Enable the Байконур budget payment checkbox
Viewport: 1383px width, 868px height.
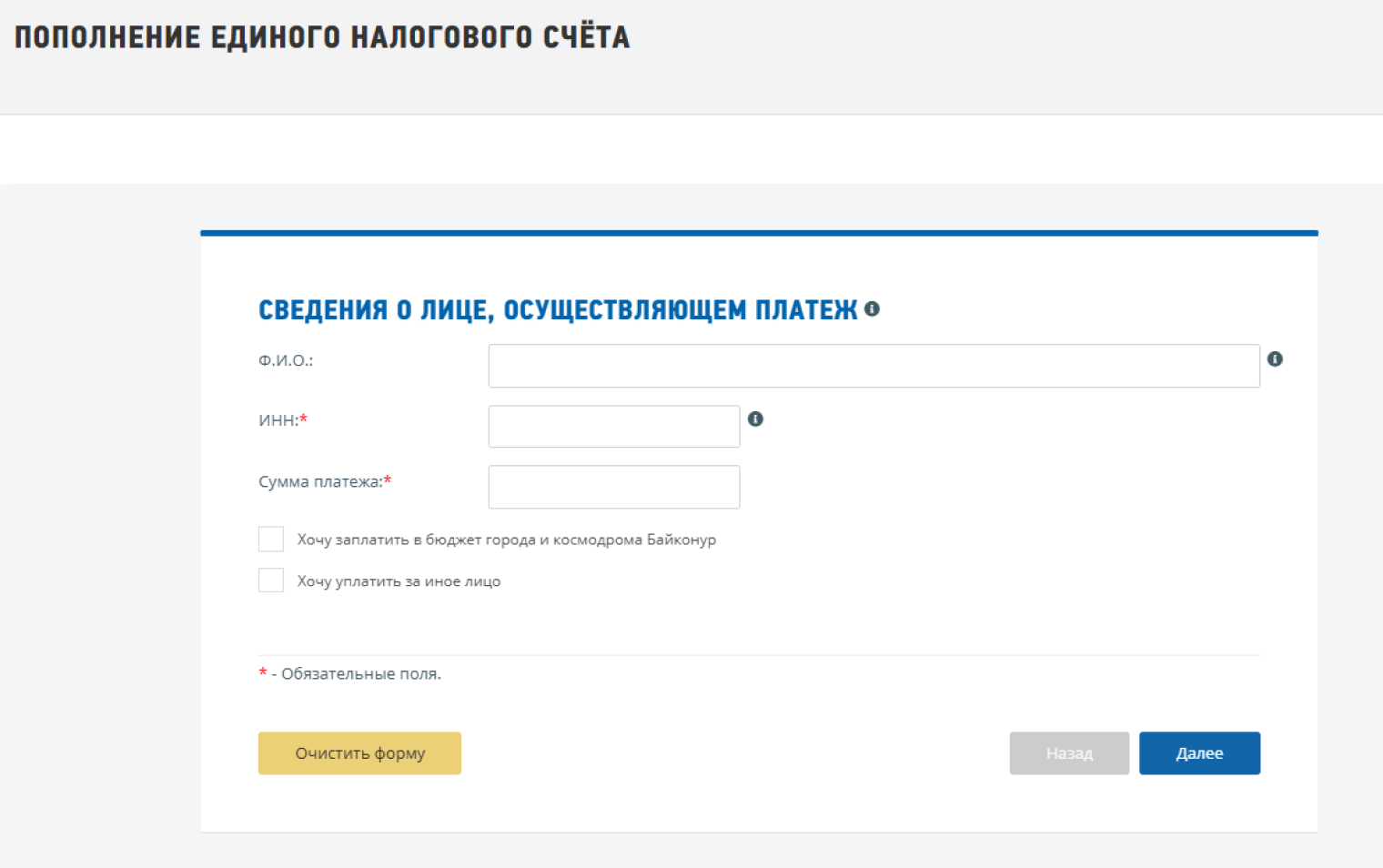tap(271, 540)
